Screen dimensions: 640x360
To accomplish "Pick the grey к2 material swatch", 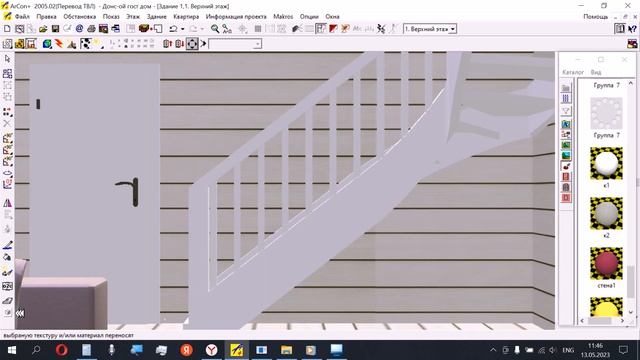I will coord(606,213).
